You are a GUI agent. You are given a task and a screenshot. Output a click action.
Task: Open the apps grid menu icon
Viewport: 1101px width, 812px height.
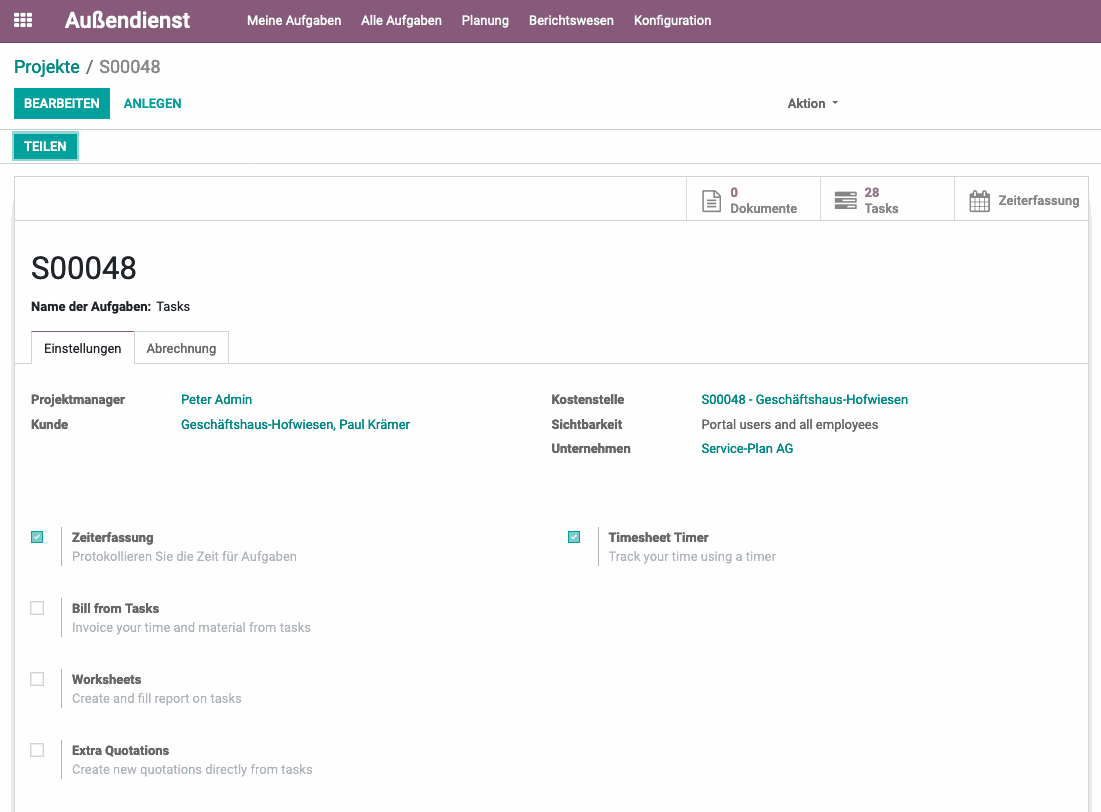click(x=23, y=20)
